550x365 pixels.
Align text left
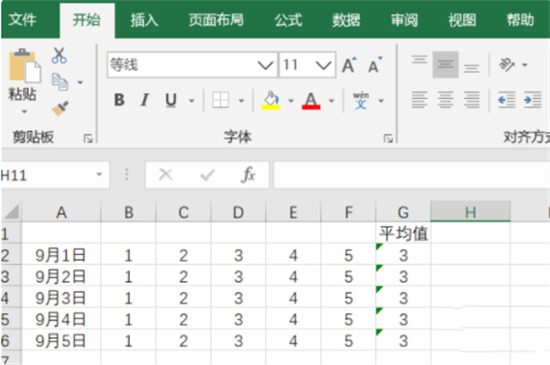(420, 100)
